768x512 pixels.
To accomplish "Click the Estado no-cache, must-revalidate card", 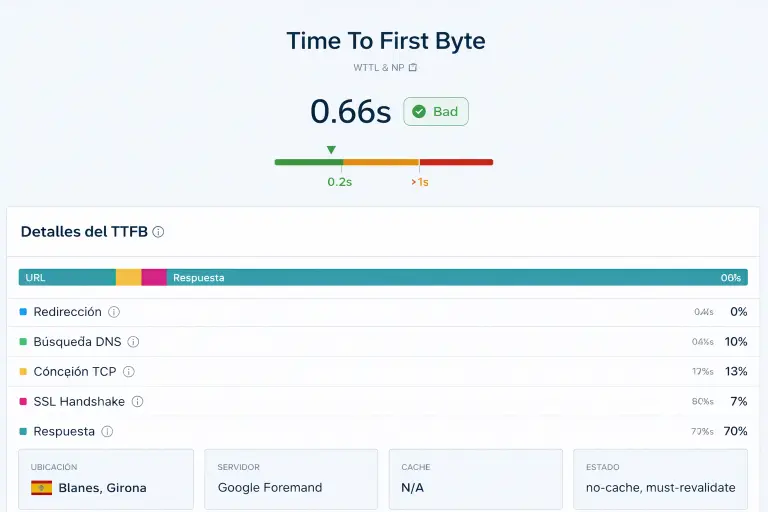I will (x=660, y=478).
